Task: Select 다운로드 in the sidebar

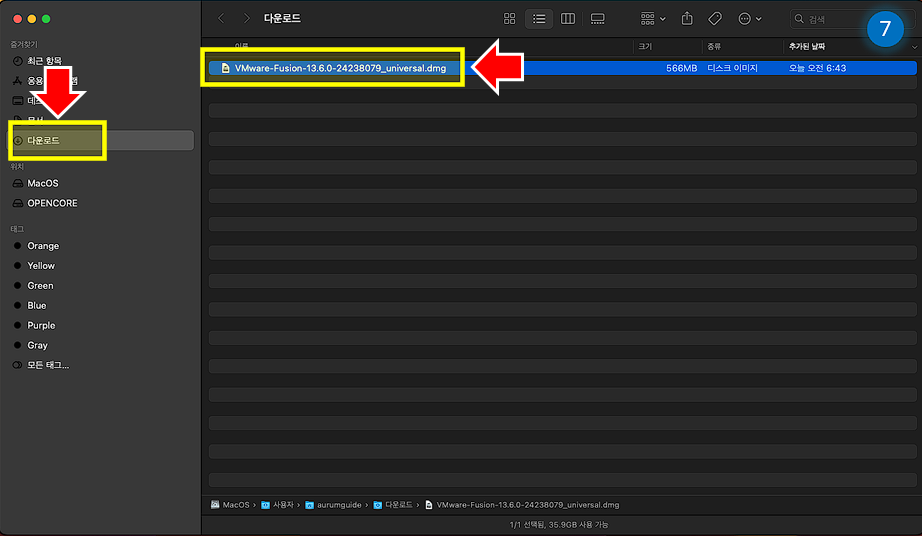Action: tap(100, 140)
